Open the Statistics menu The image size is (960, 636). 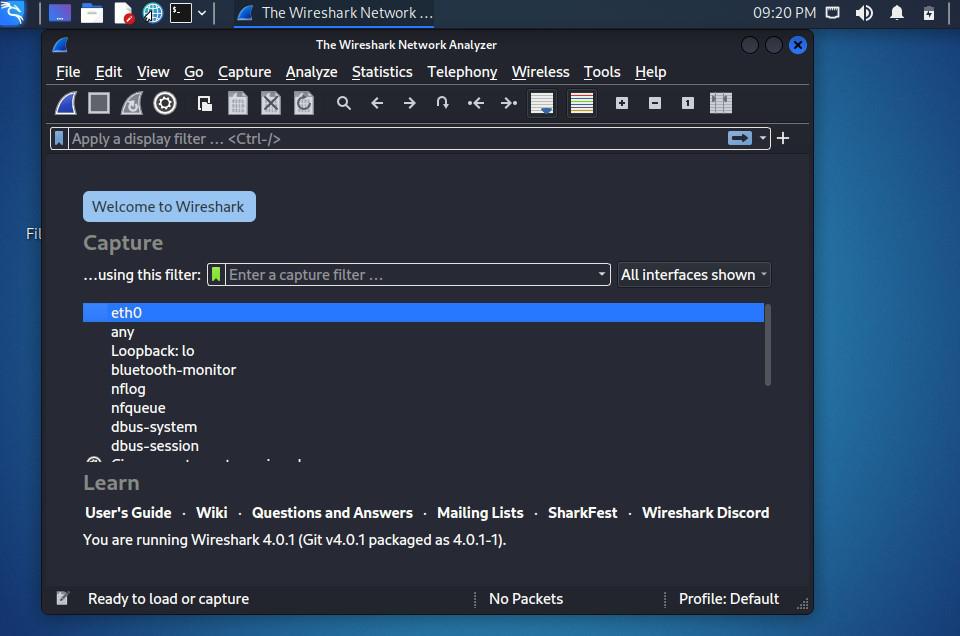[x=382, y=72]
